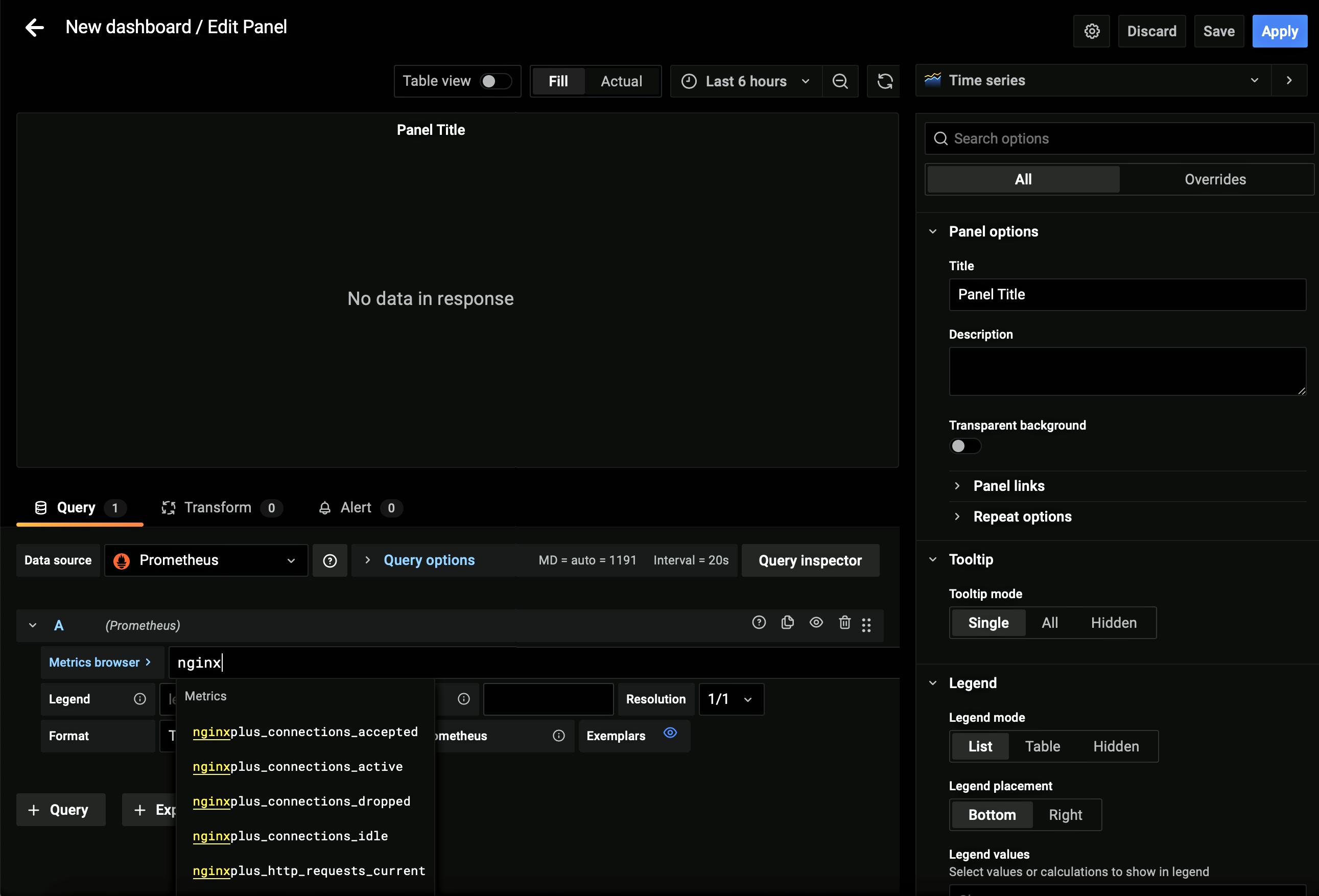This screenshot has height=896, width=1319.
Task: Refresh the dashboard with the refresh icon
Action: click(x=884, y=81)
